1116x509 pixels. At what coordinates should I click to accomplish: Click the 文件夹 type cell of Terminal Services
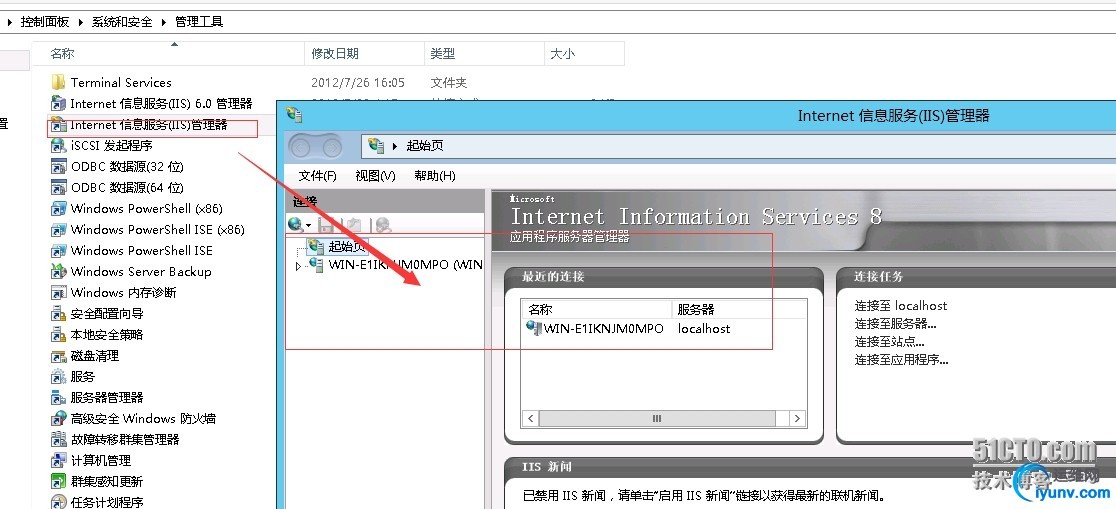click(x=448, y=83)
